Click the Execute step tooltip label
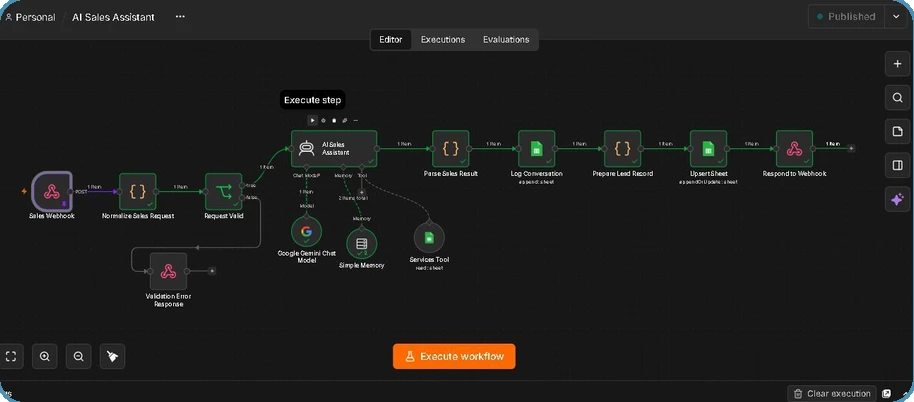The width and height of the screenshot is (914, 402). [312, 100]
